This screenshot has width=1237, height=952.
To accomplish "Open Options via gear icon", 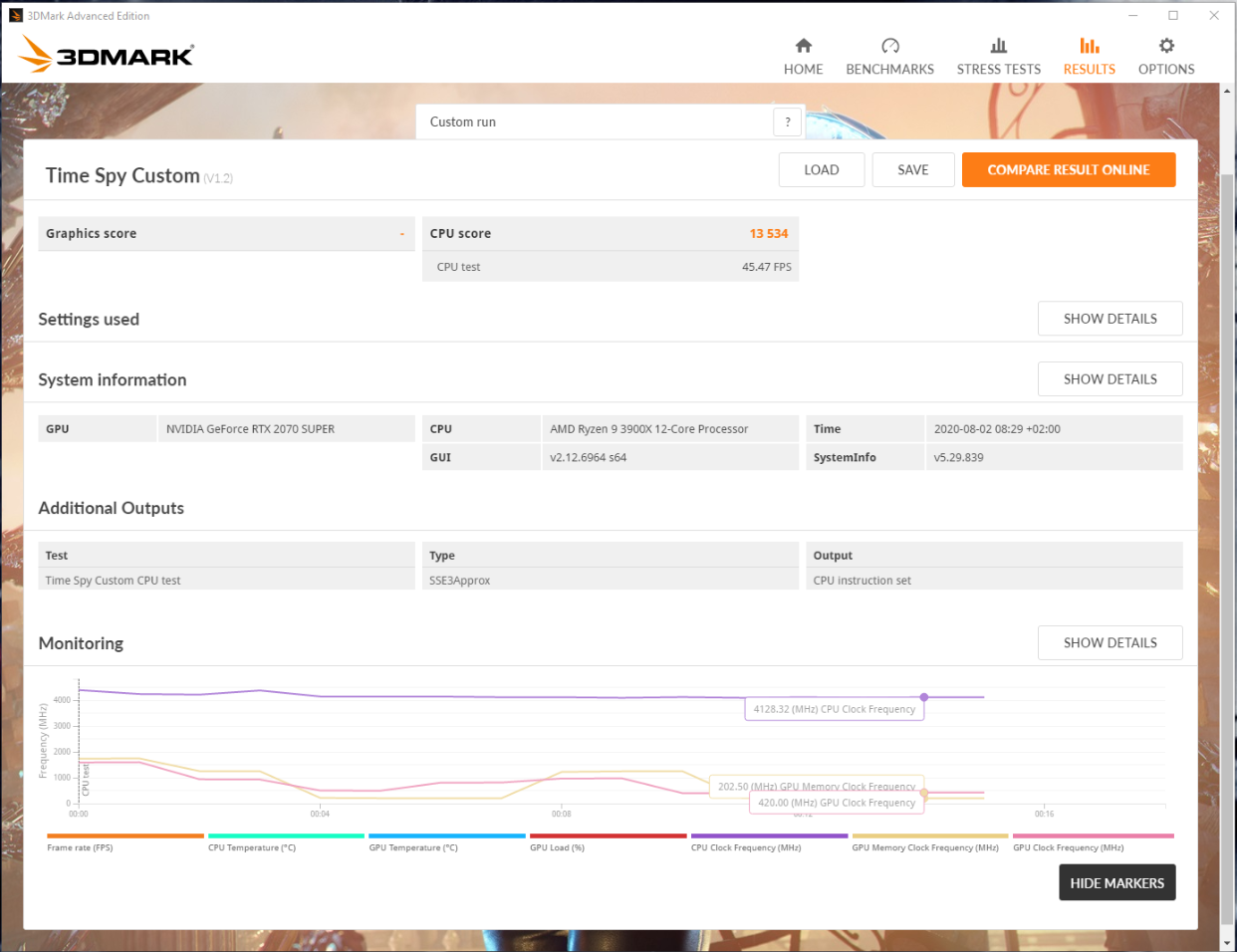I will [x=1166, y=46].
